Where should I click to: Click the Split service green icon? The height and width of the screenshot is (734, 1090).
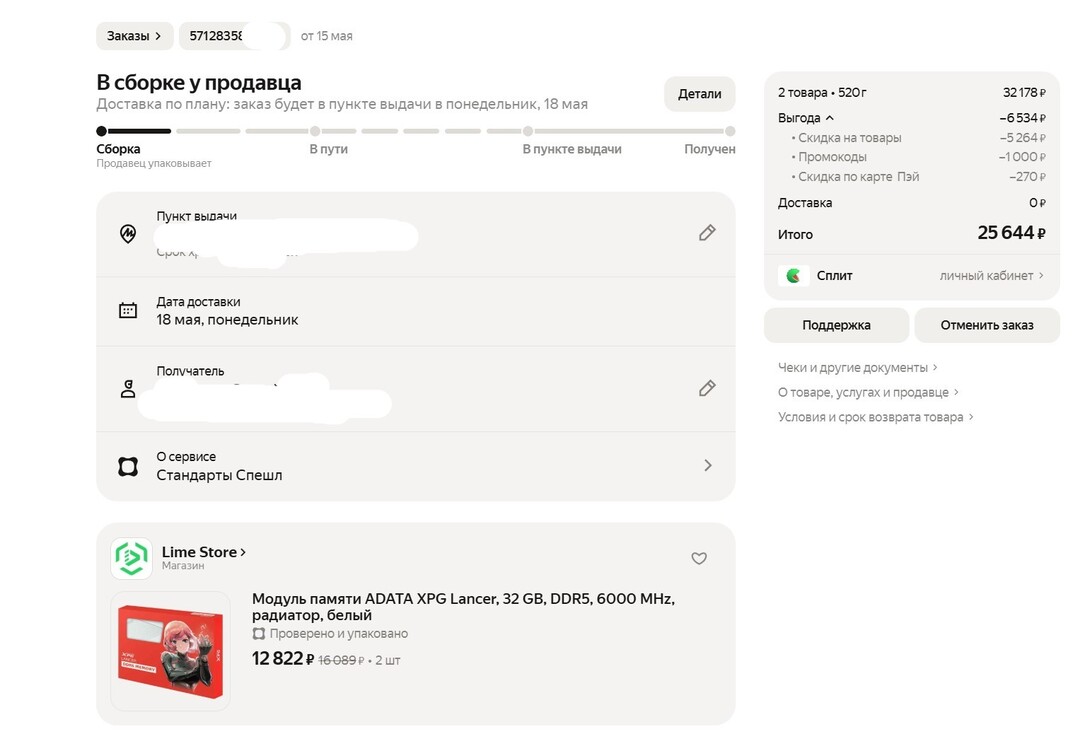pos(793,276)
